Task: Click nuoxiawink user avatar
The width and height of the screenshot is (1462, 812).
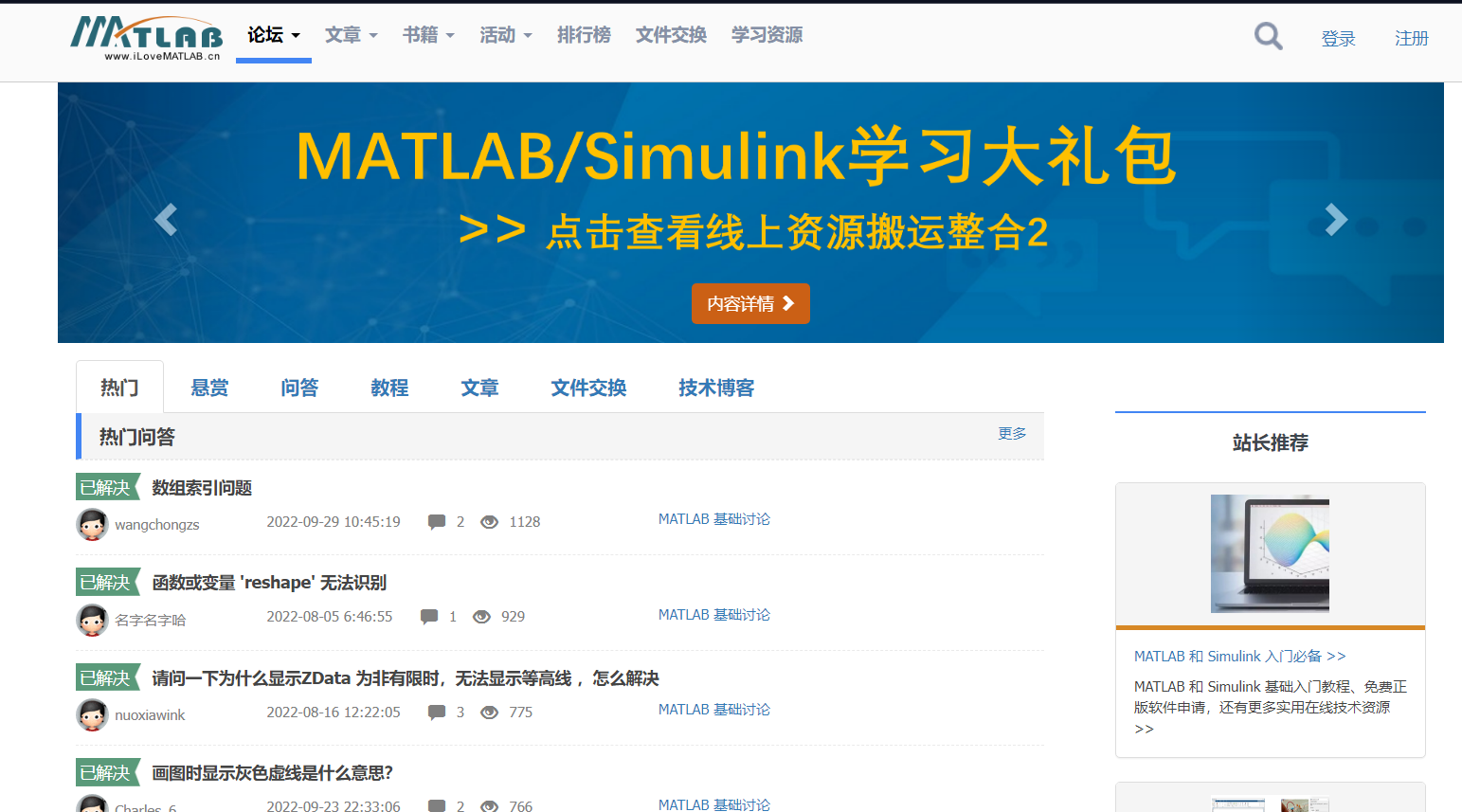Action: 92,714
